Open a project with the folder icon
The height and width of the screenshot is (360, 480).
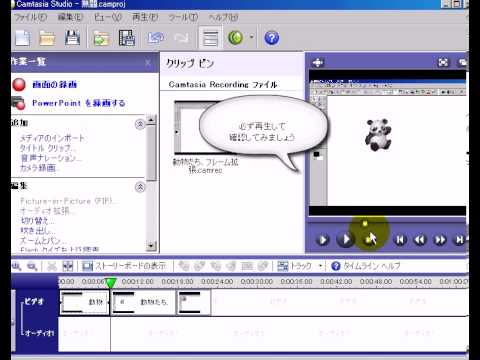(x=47, y=38)
